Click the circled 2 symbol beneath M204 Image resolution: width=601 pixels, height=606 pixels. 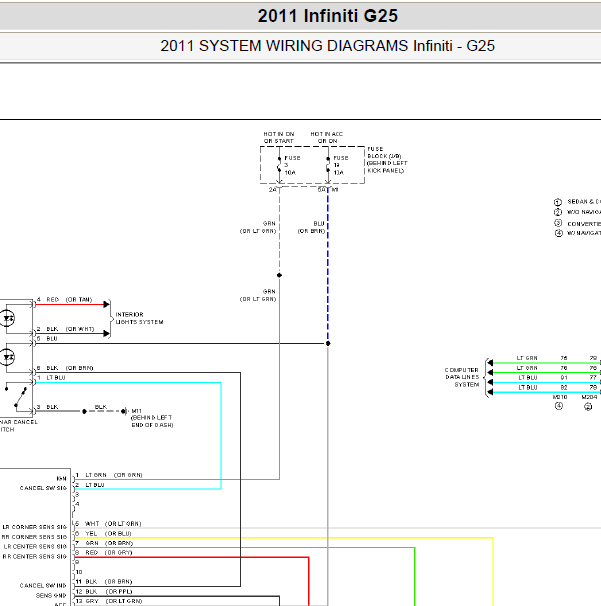tap(588, 407)
